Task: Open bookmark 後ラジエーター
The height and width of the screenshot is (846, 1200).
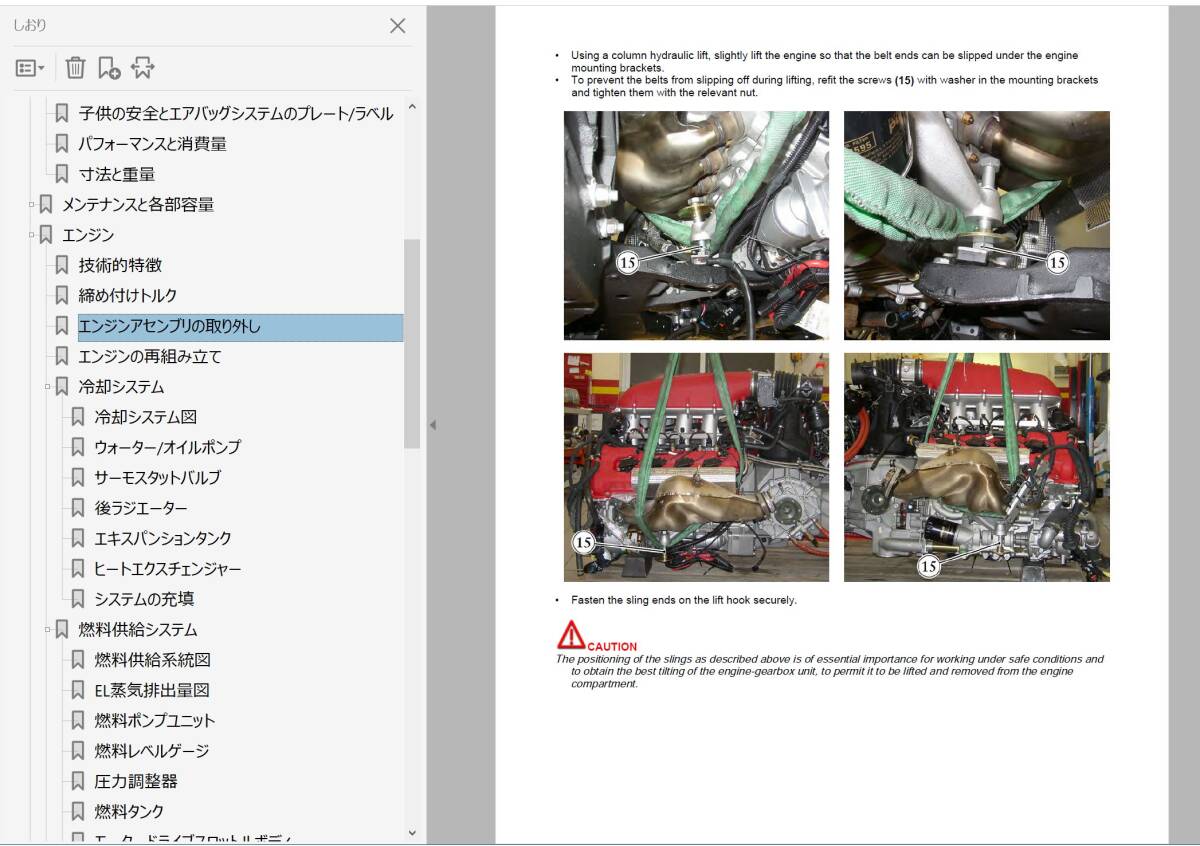Action: point(141,508)
